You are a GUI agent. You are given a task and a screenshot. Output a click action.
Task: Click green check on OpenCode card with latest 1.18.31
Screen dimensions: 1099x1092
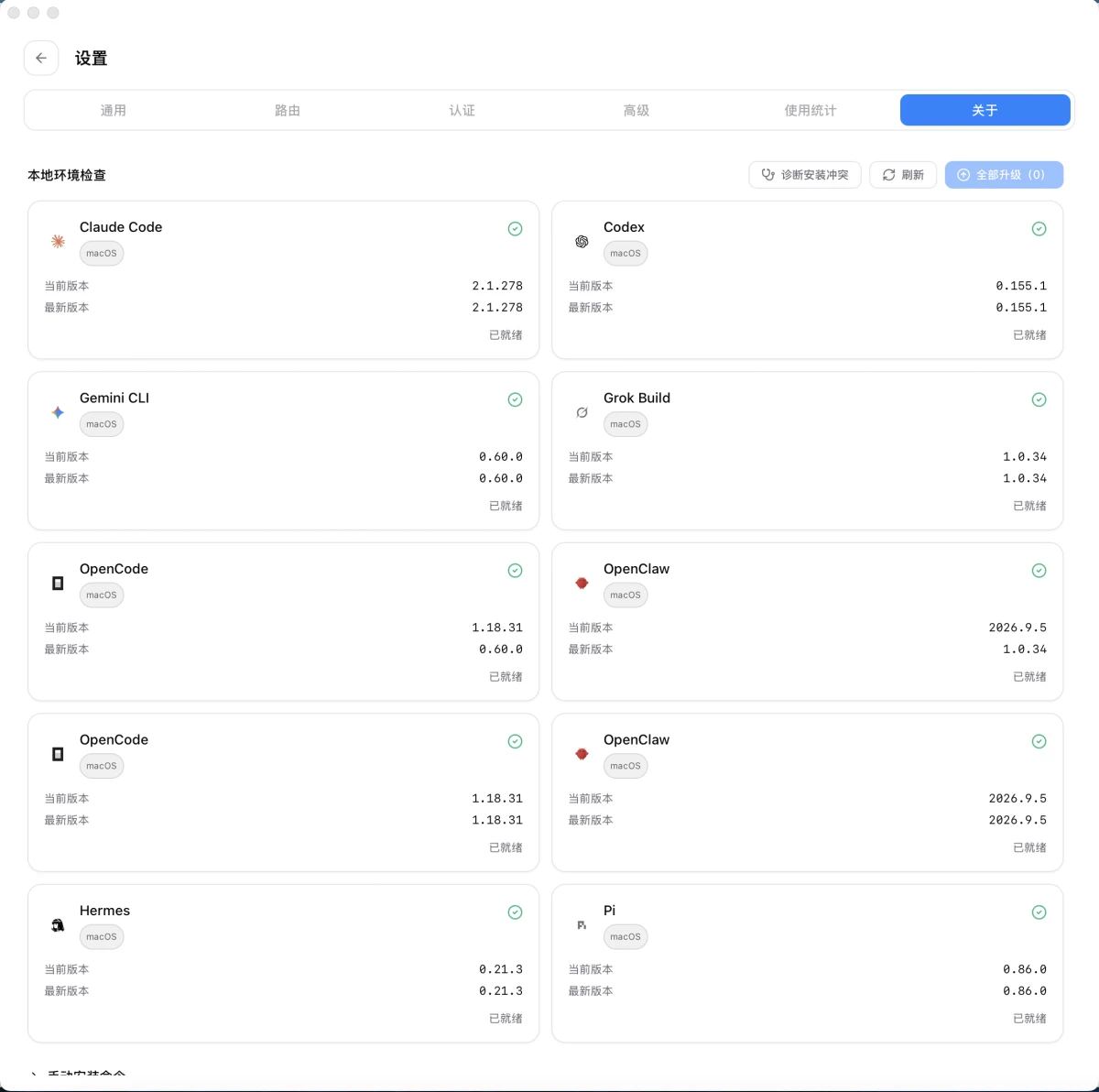tap(515, 741)
